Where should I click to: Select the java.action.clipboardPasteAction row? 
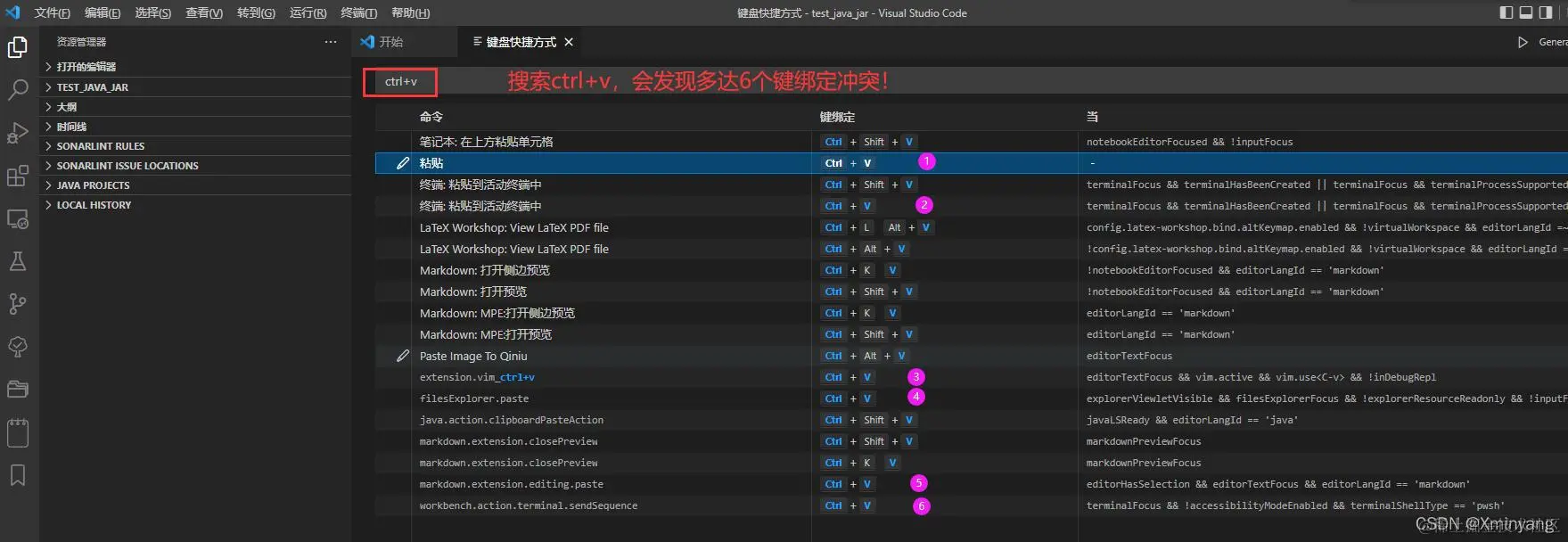click(x=971, y=420)
